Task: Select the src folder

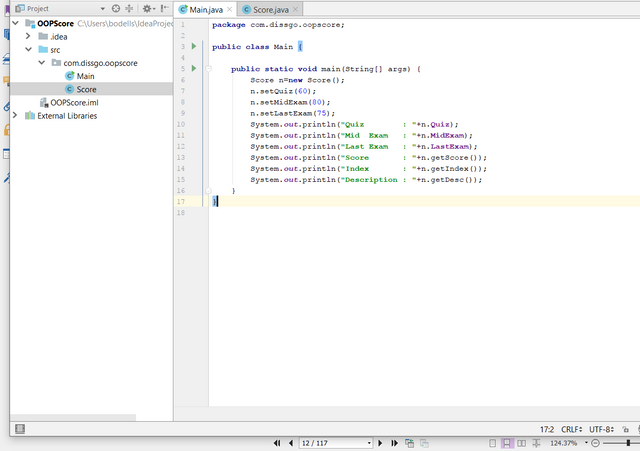Action: (55, 50)
